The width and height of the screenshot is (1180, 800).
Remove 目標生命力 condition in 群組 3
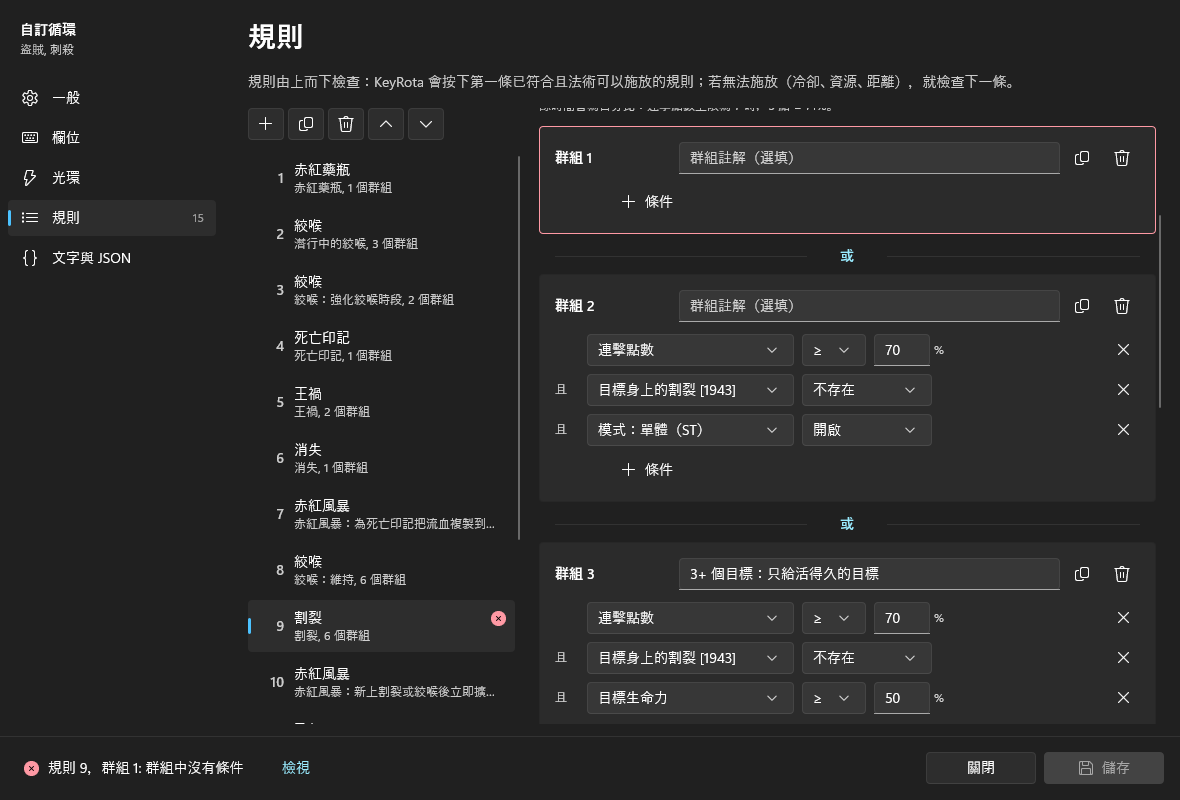1123,698
